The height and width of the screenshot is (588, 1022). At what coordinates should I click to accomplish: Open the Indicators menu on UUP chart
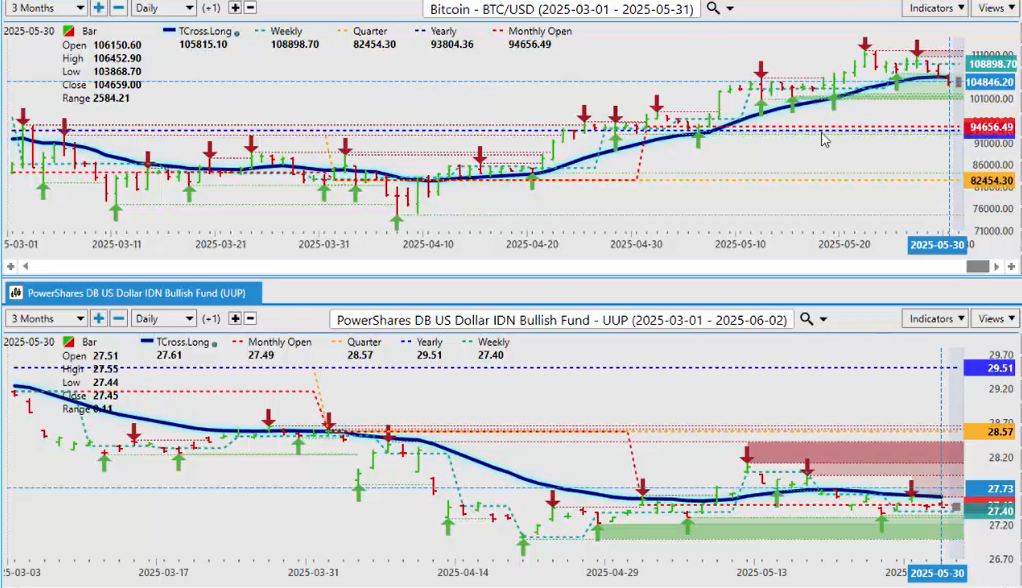pyautogui.click(x=935, y=319)
